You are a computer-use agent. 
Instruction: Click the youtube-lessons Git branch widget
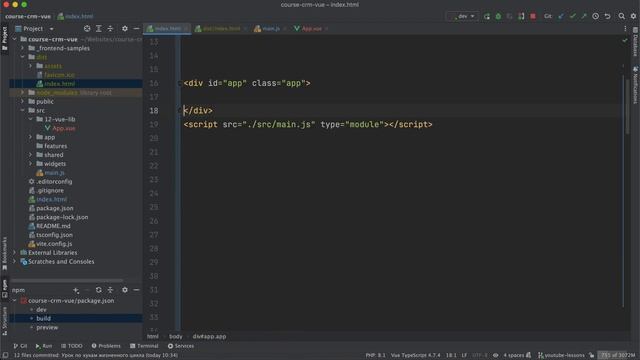point(561,355)
